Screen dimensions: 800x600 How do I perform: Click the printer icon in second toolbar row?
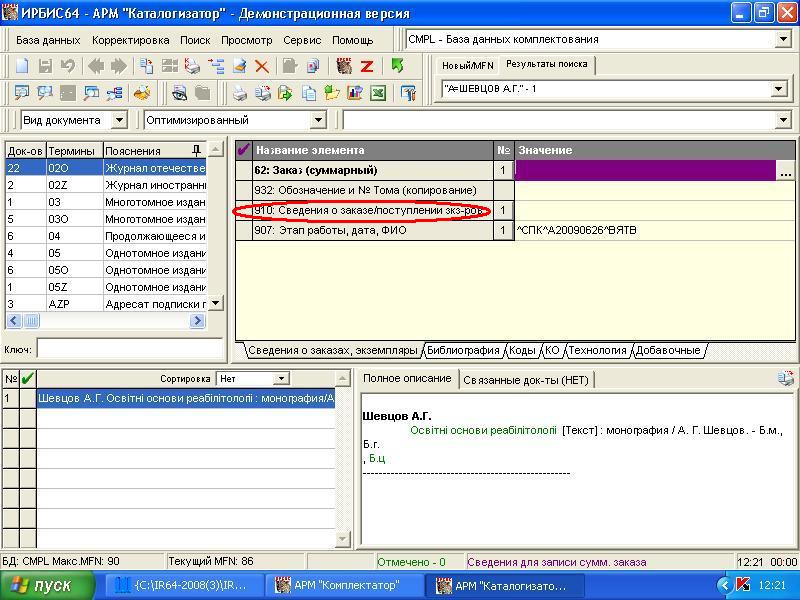[x=240, y=93]
